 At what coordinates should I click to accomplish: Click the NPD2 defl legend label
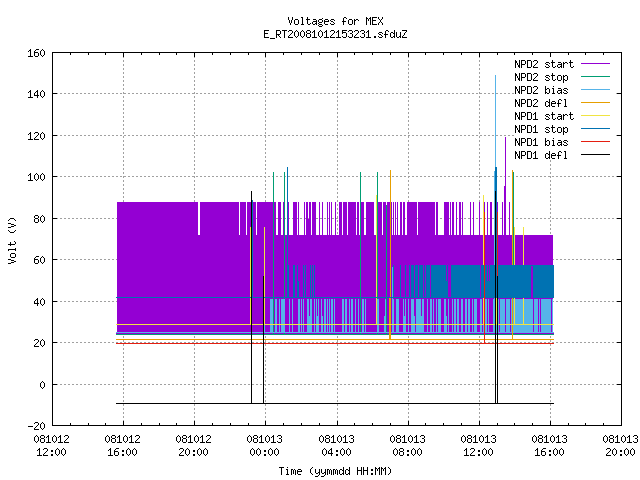coord(541,103)
